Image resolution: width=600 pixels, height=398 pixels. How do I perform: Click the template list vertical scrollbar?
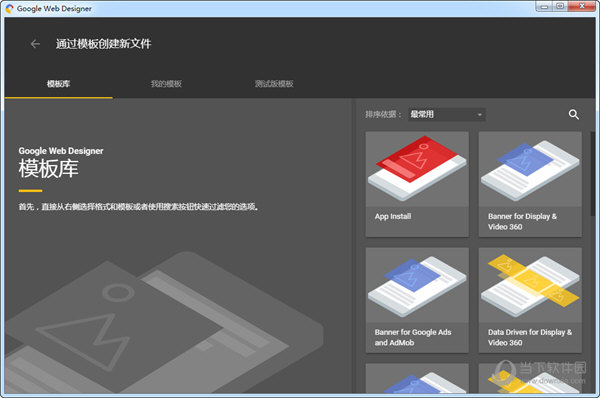[x=593, y=174]
